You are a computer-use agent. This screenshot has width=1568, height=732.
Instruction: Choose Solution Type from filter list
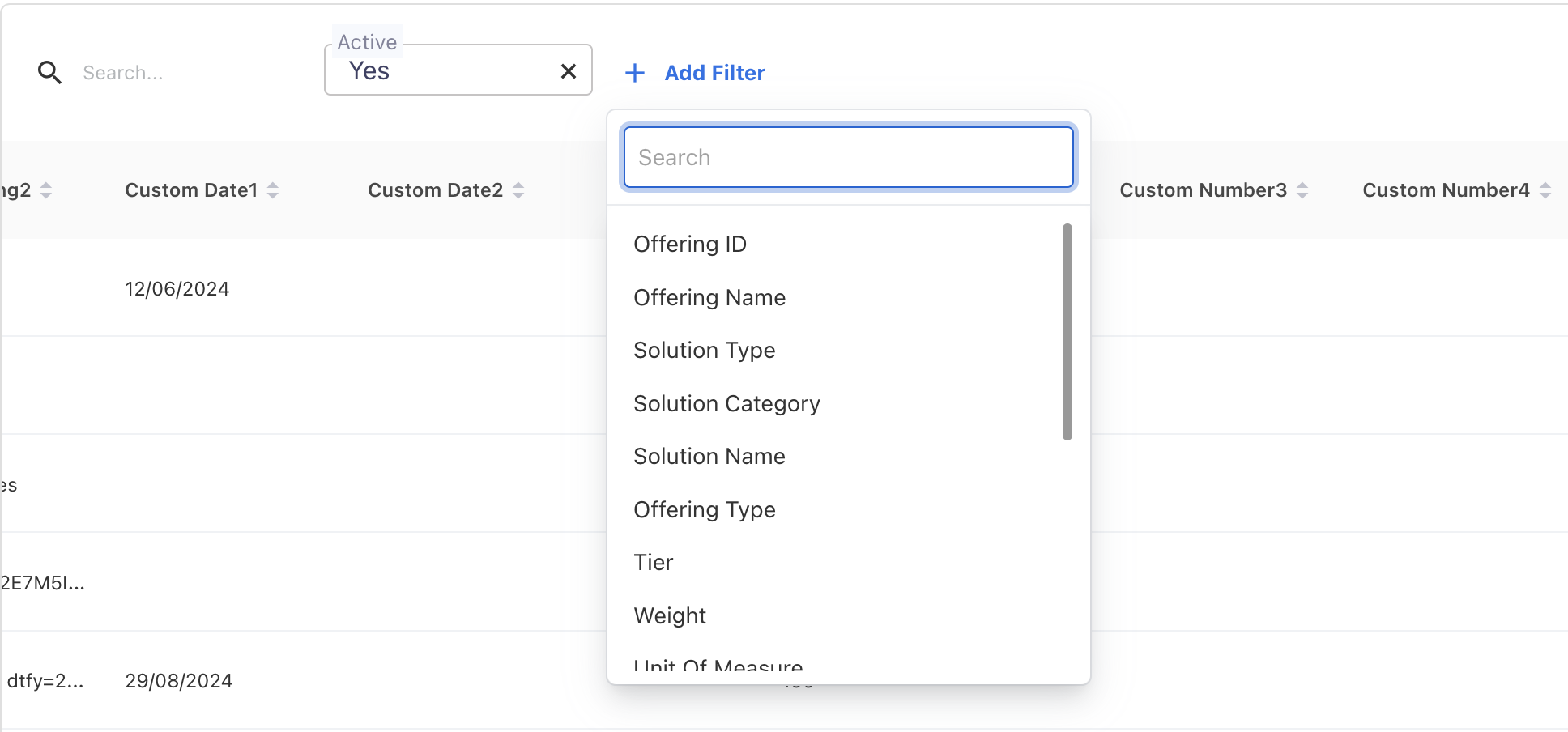tap(704, 350)
